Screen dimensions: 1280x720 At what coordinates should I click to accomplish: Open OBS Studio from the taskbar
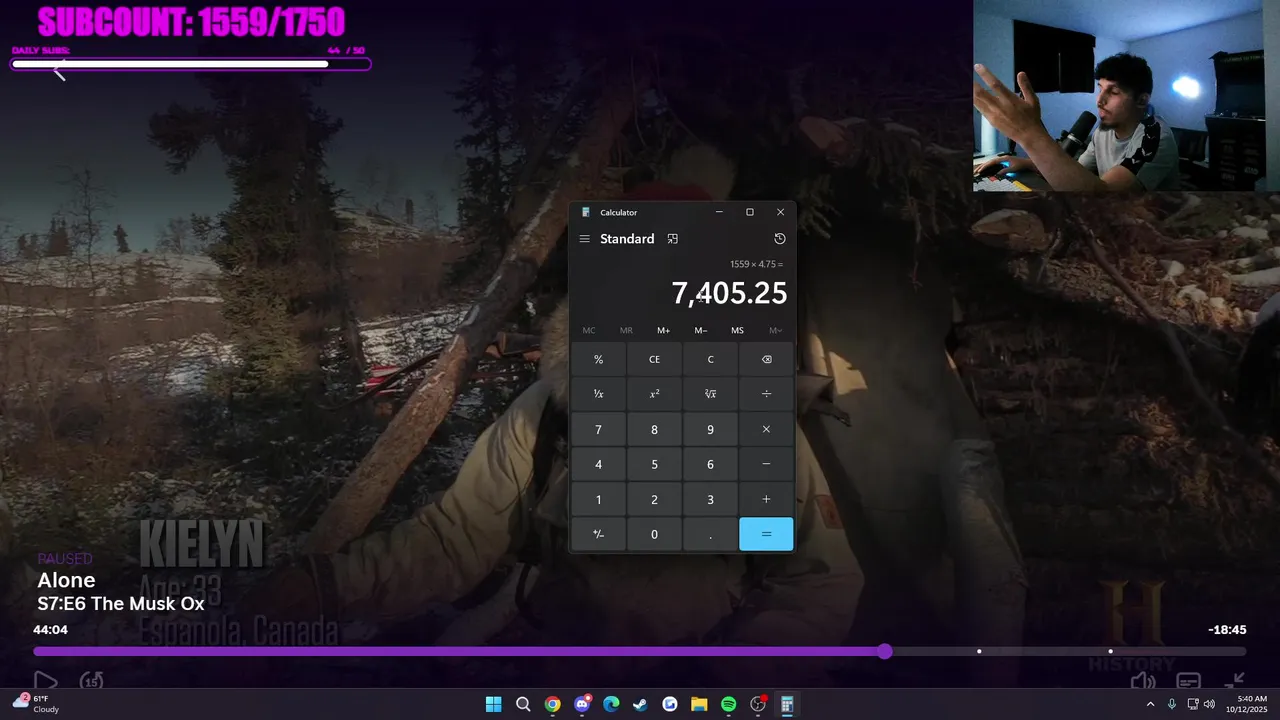point(758,704)
